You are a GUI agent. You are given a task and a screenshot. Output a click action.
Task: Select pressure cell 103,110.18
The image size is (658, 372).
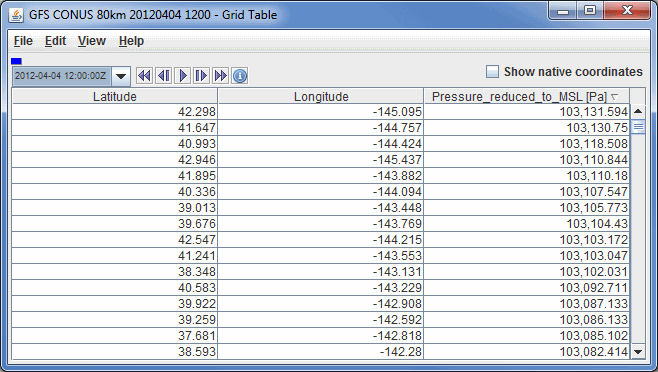pyautogui.click(x=527, y=176)
